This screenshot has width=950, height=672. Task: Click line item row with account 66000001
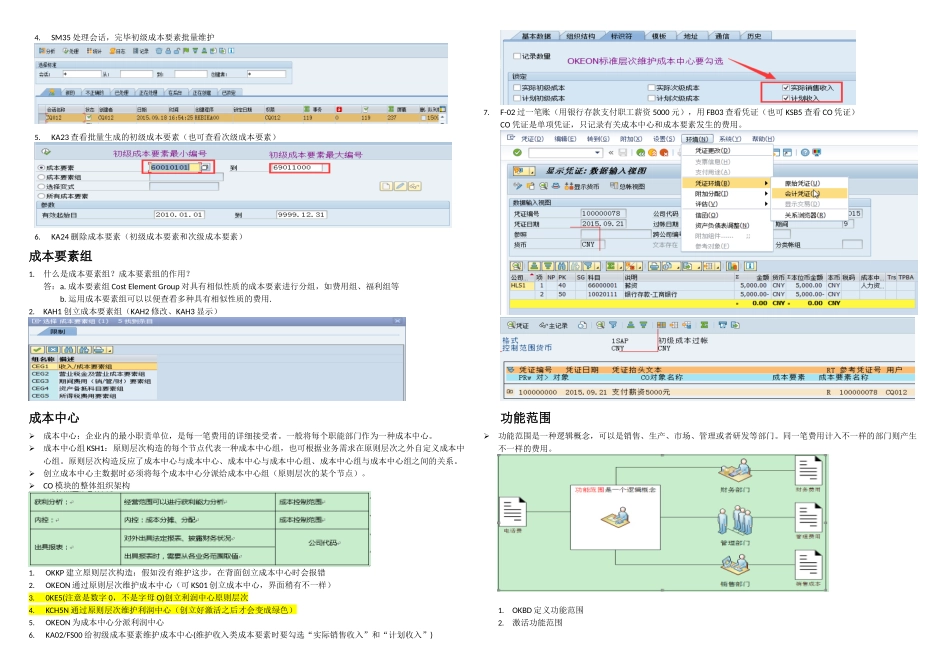pyautogui.click(x=712, y=285)
